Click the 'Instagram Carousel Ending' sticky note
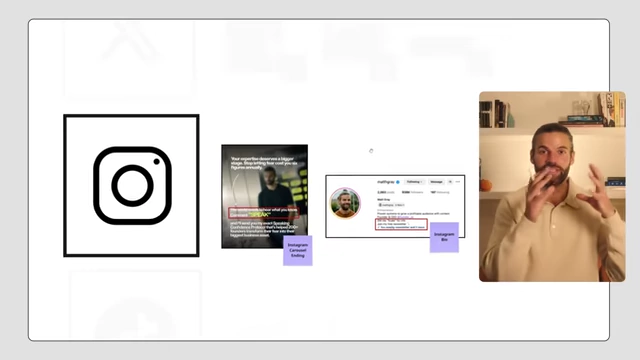This screenshot has width=640, height=360. pyautogui.click(x=298, y=250)
